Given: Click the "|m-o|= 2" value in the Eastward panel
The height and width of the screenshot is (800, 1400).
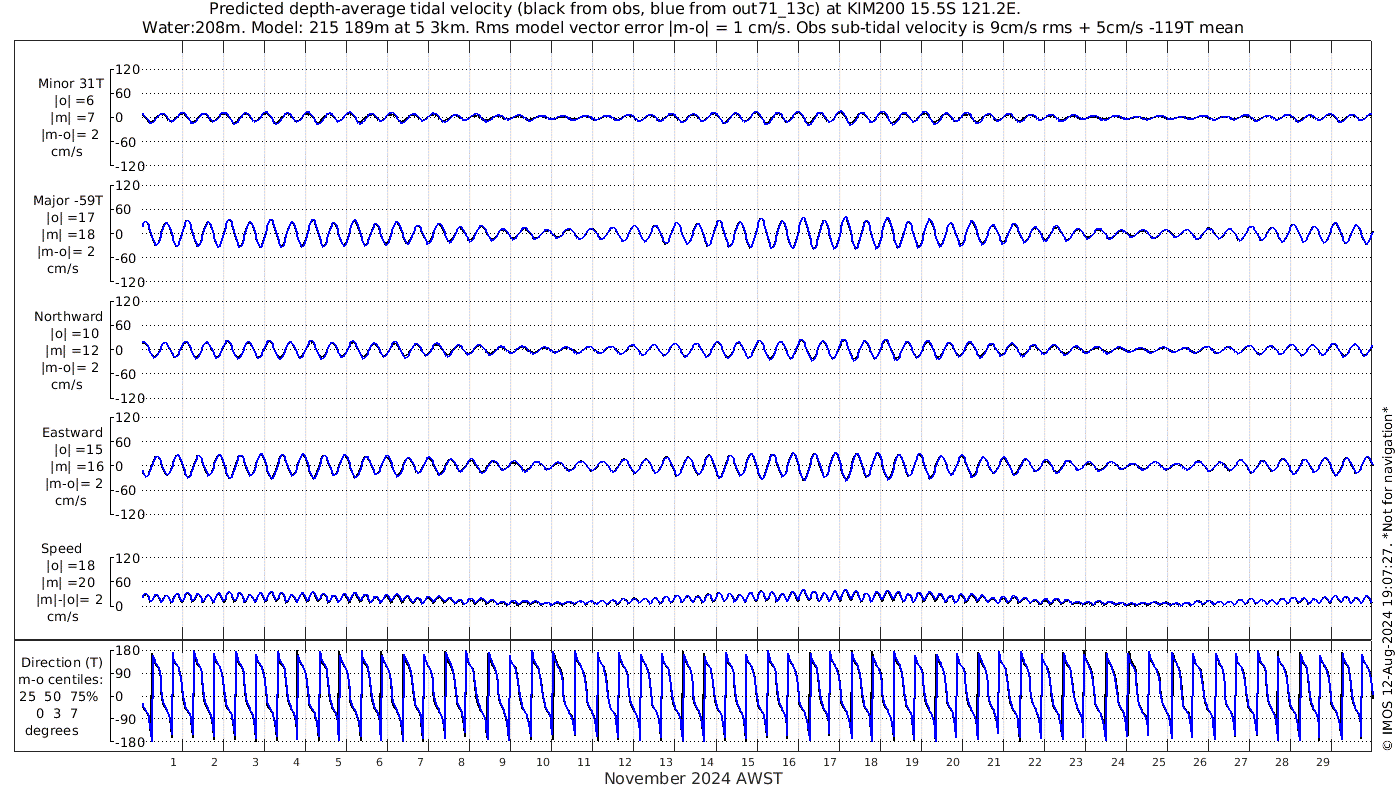Looking at the screenshot, I should [74, 483].
